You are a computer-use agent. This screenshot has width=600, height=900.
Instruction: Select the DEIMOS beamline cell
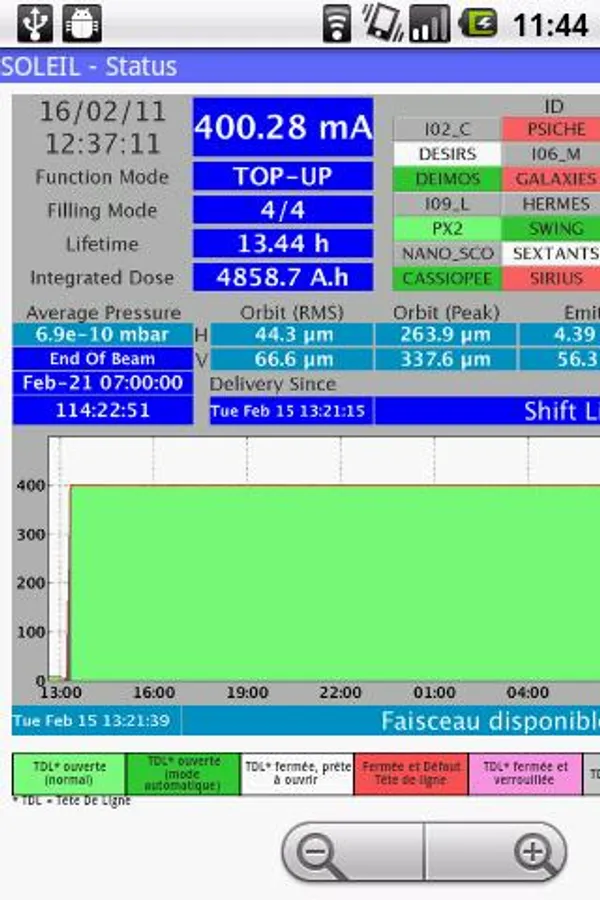pos(447,179)
